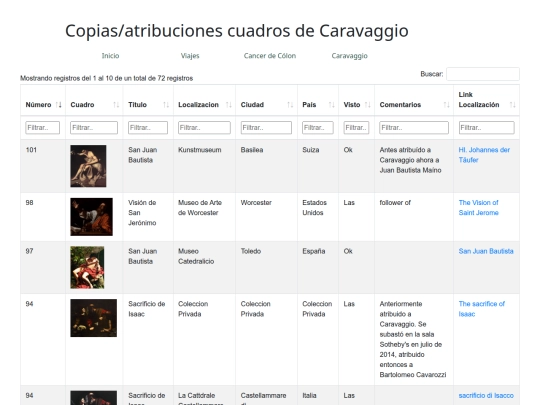The image size is (540, 405).
Task: Focus the Buscar search box
Action: pyautogui.click(x=483, y=74)
